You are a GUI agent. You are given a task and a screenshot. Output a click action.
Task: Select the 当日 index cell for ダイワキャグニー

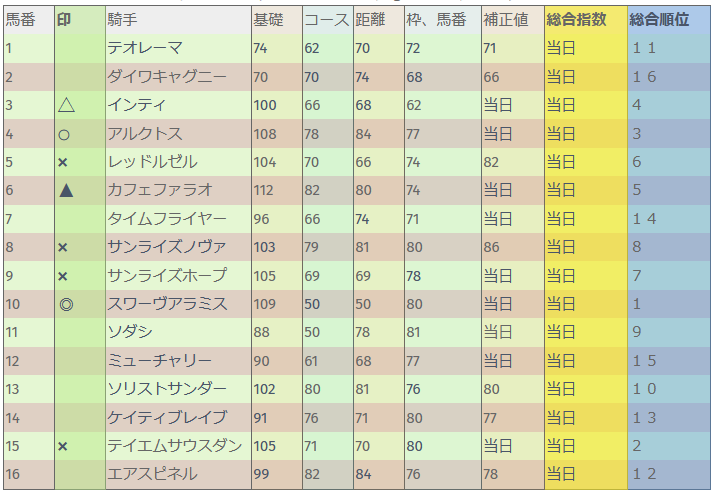[x=561, y=77]
